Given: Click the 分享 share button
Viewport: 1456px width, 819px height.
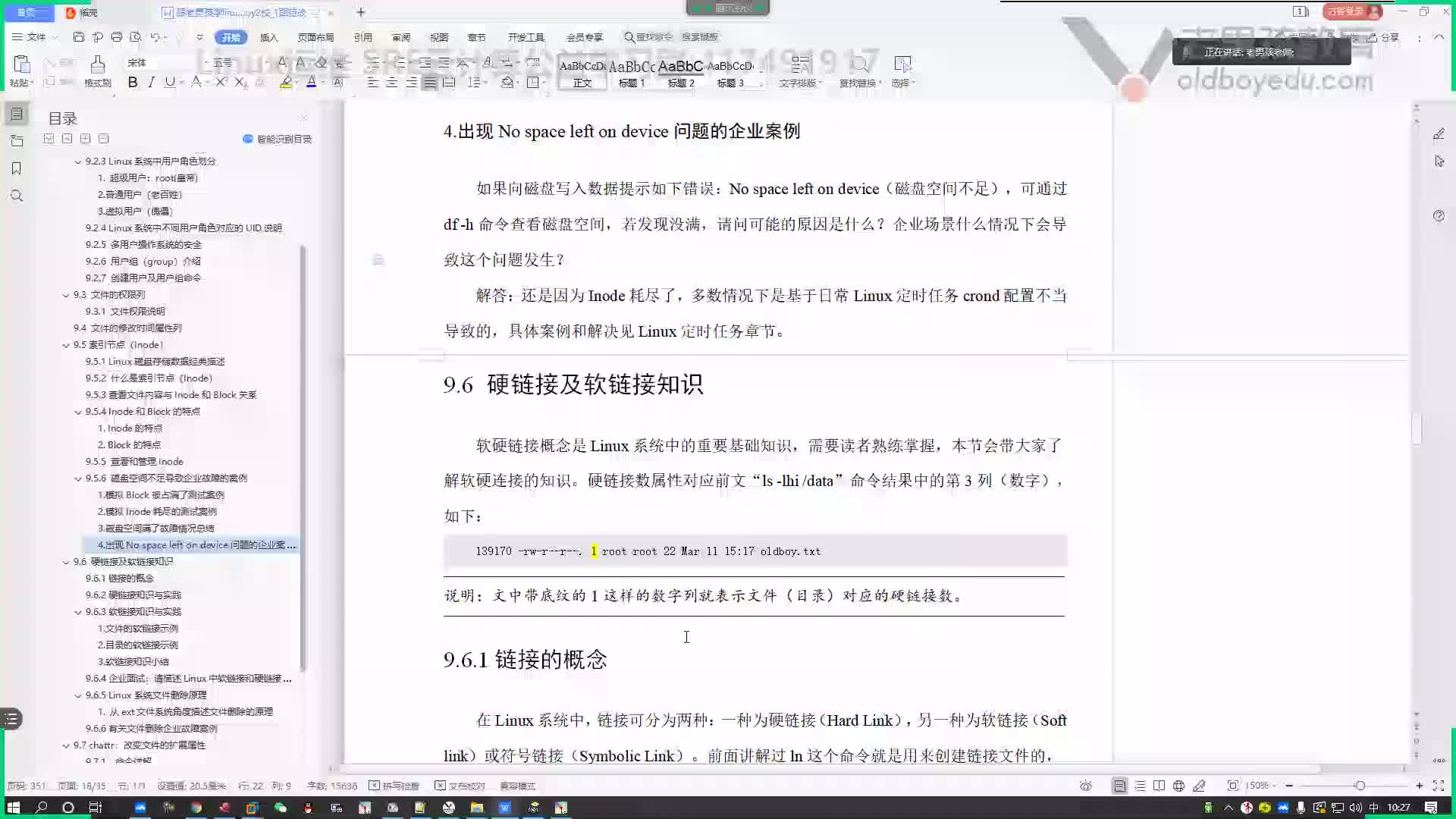Looking at the screenshot, I should (1382, 37).
